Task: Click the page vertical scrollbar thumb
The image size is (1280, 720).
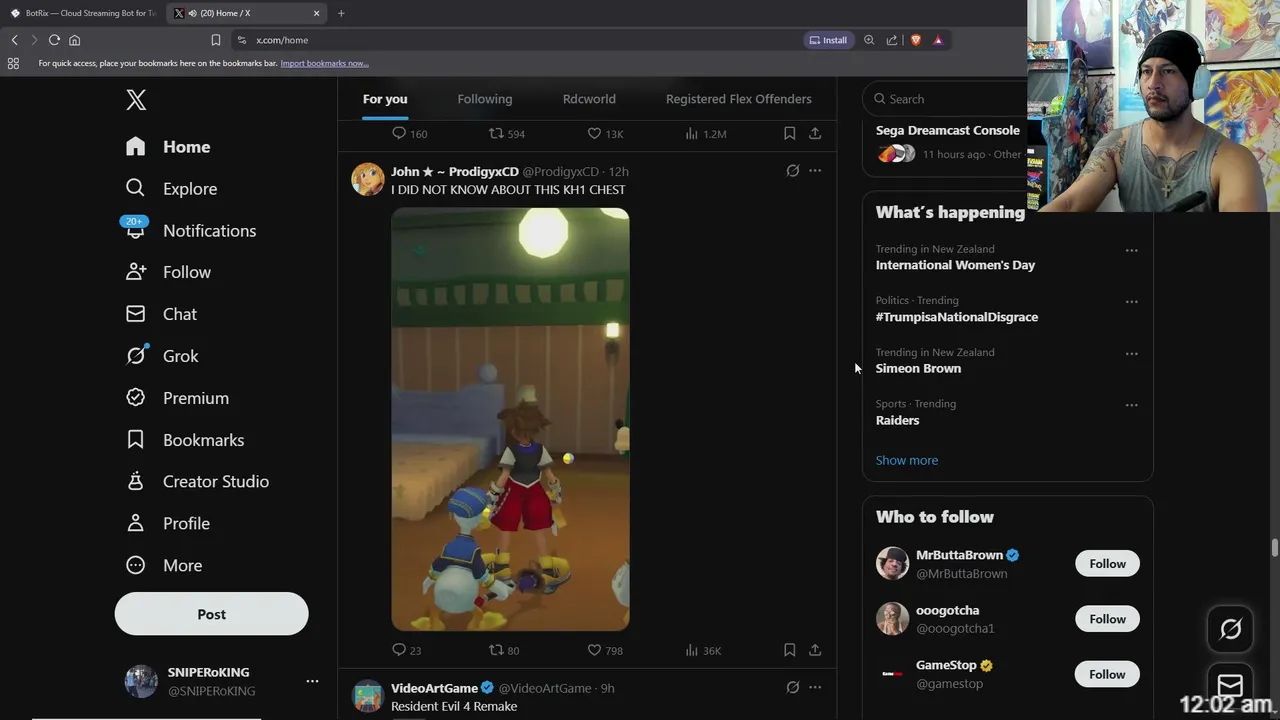Action: click(x=1274, y=548)
